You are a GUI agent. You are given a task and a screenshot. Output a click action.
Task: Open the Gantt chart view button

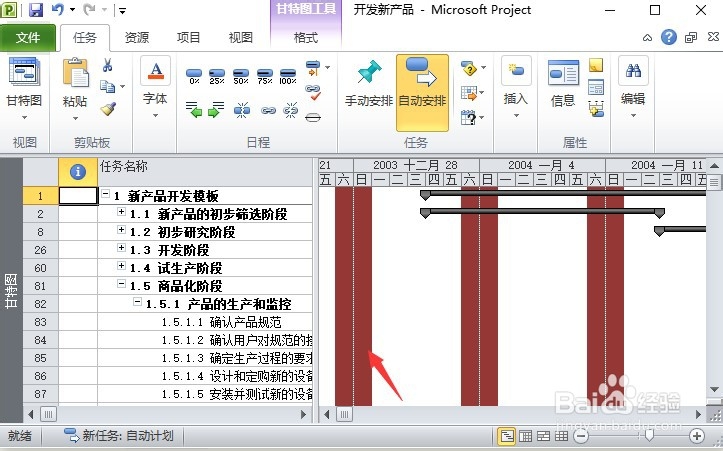coord(24,88)
